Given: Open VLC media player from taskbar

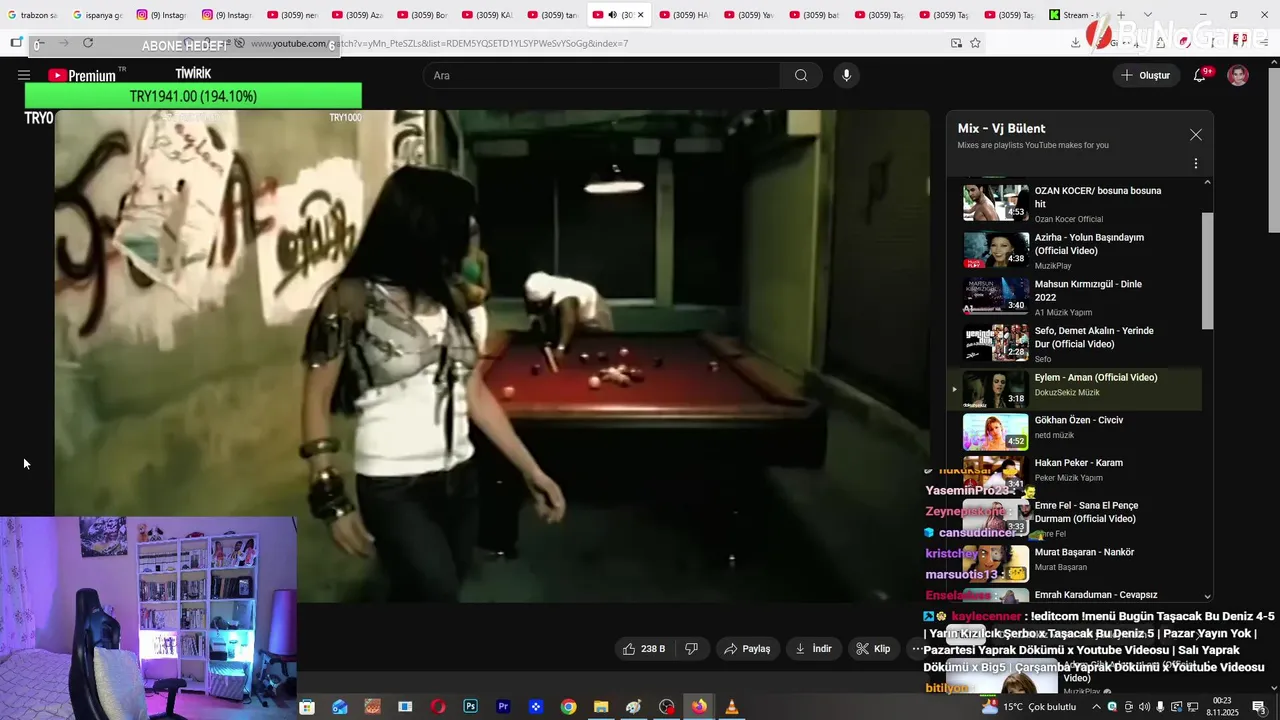Looking at the screenshot, I should point(731,707).
